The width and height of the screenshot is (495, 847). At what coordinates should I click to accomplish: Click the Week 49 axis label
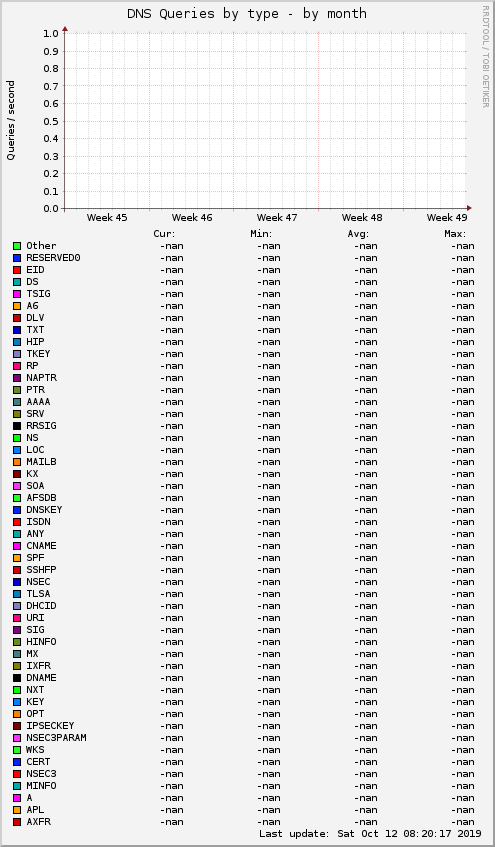pos(447,218)
